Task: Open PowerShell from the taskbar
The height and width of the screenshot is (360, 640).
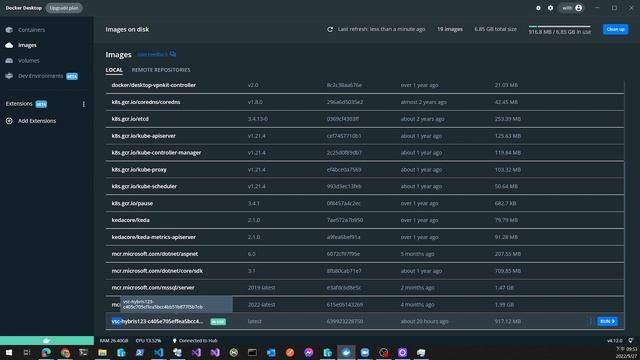Action: click(140, 352)
